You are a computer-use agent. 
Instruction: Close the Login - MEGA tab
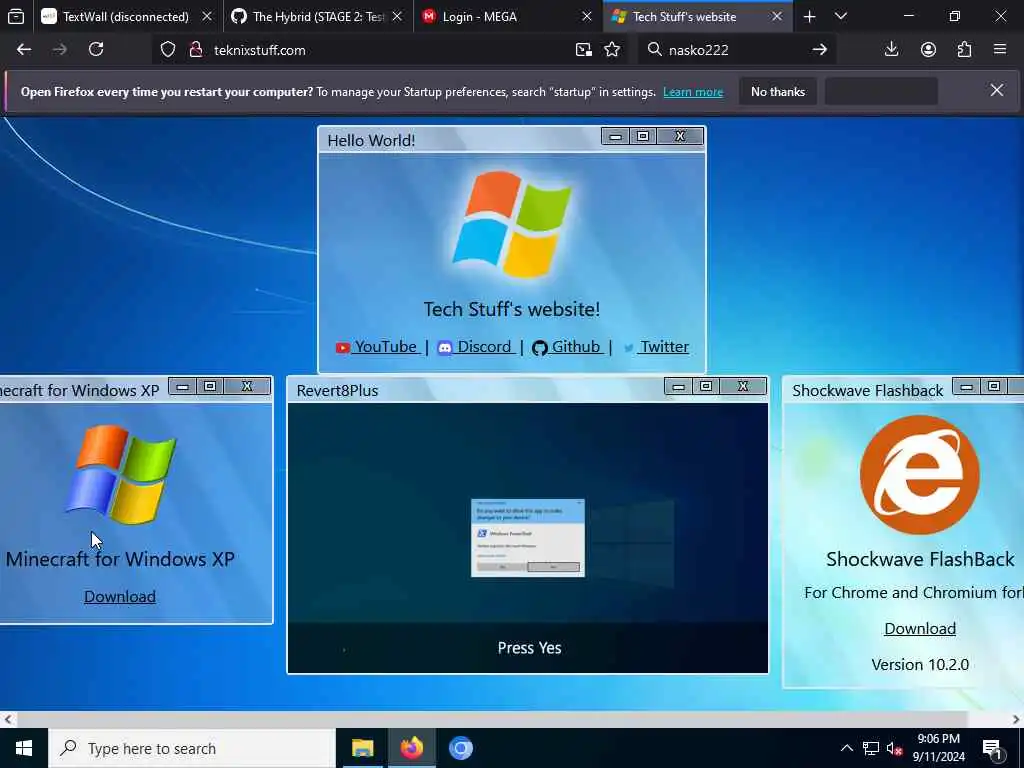(587, 16)
